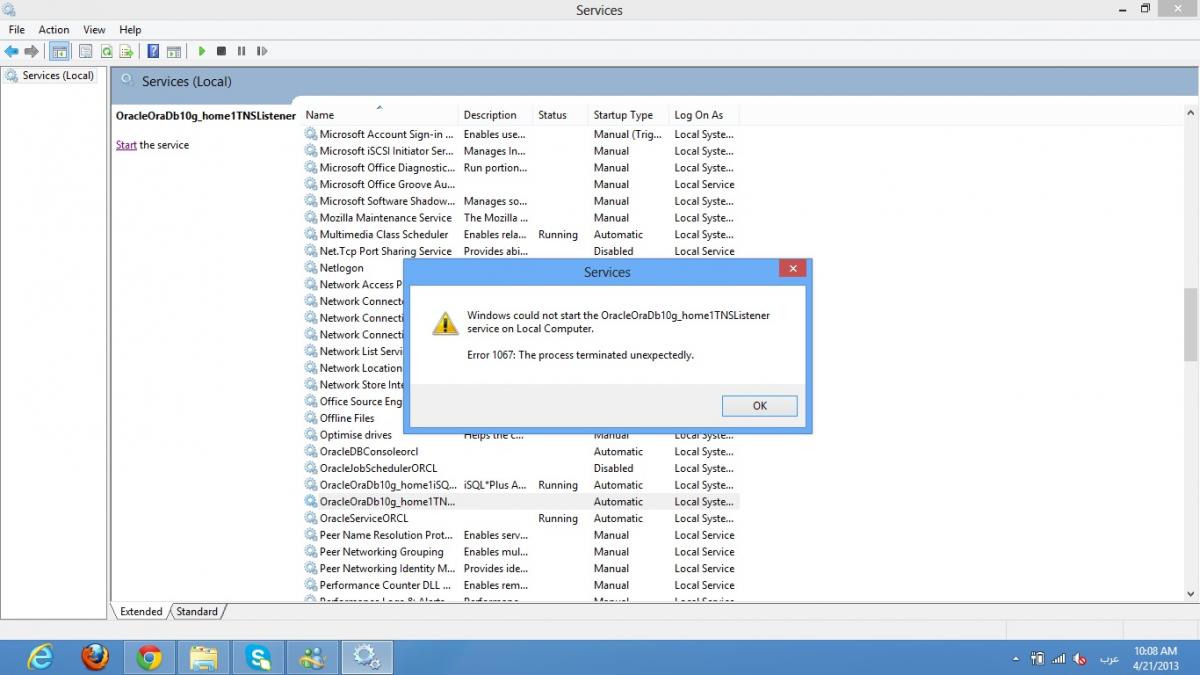This screenshot has width=1200, height=675.
Task: Click the Start the service link
Action: pyautogui.click(x=126, y=145)
